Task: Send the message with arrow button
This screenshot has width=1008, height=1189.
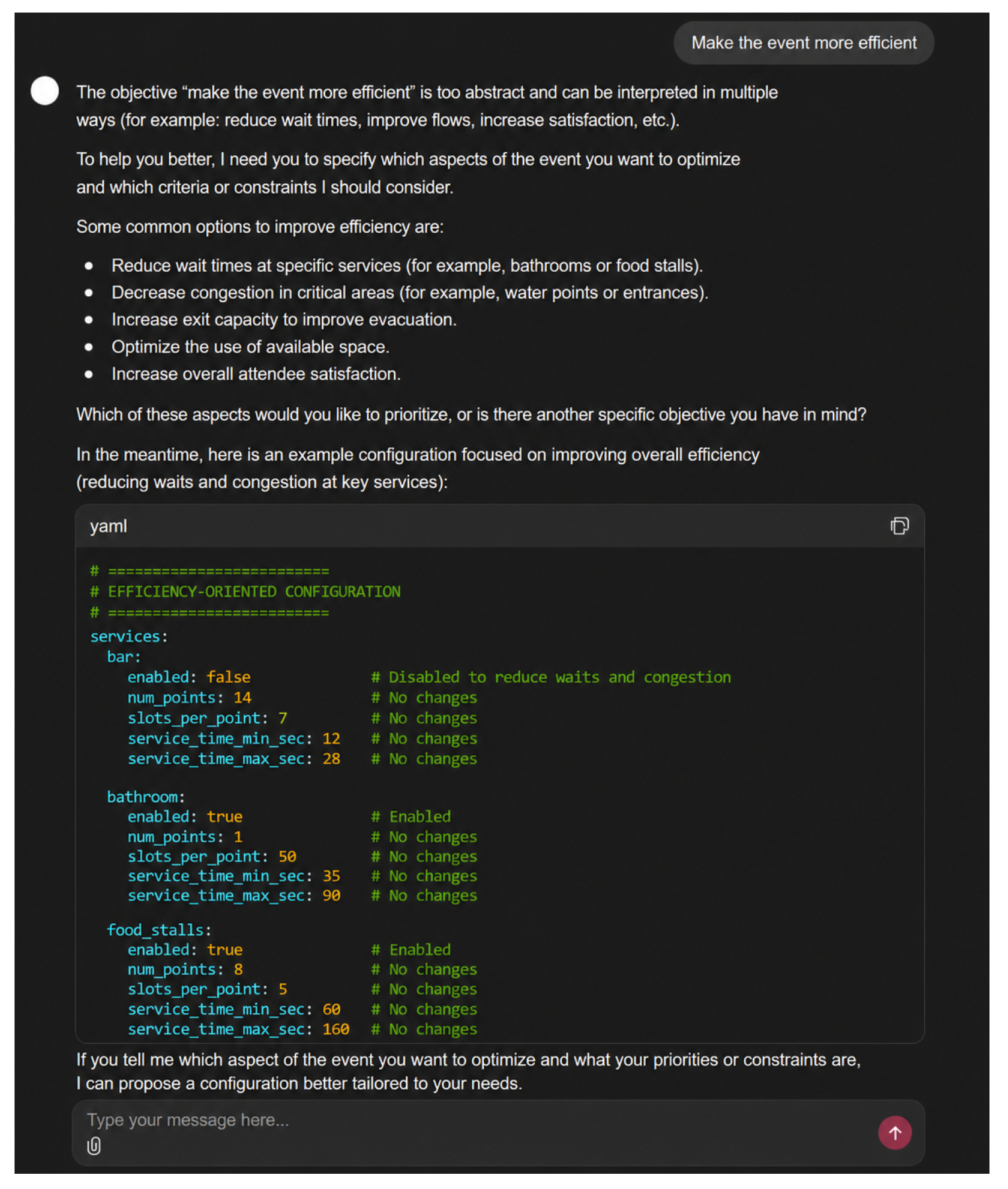Action: 894,1133
